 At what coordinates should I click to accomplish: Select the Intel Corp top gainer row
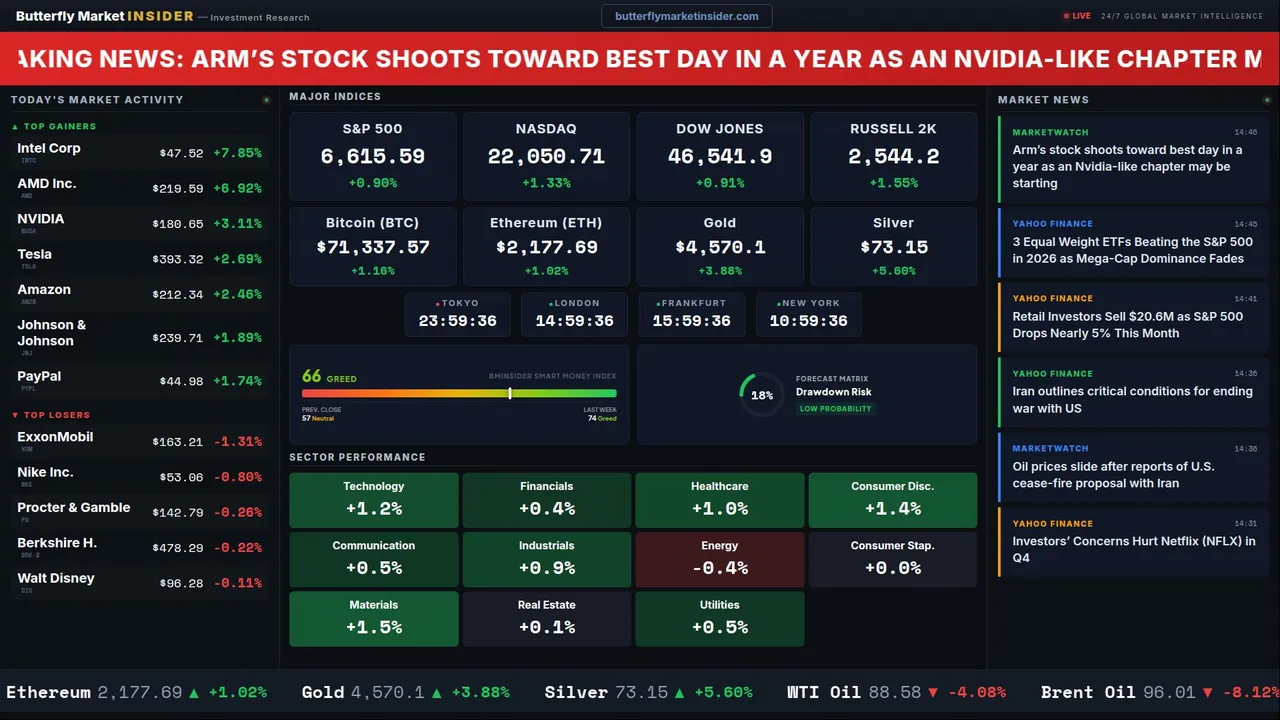tap(139, 152)
